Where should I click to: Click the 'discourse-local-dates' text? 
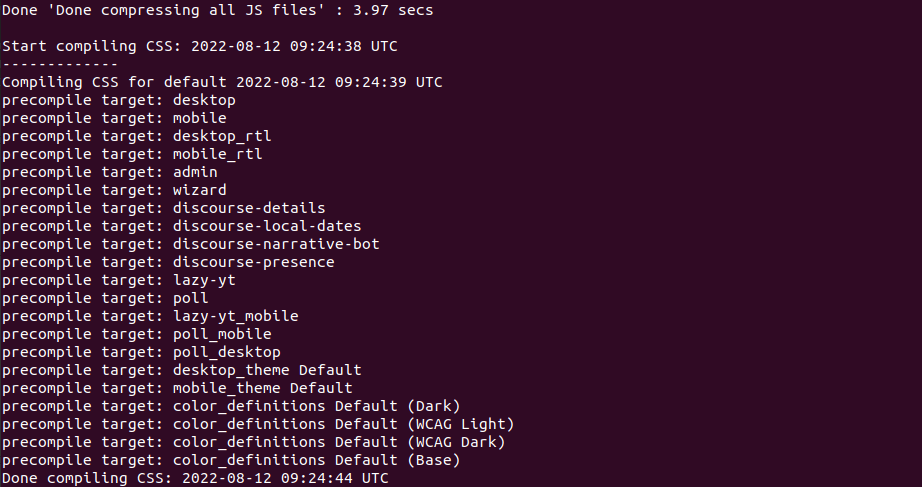267,226
